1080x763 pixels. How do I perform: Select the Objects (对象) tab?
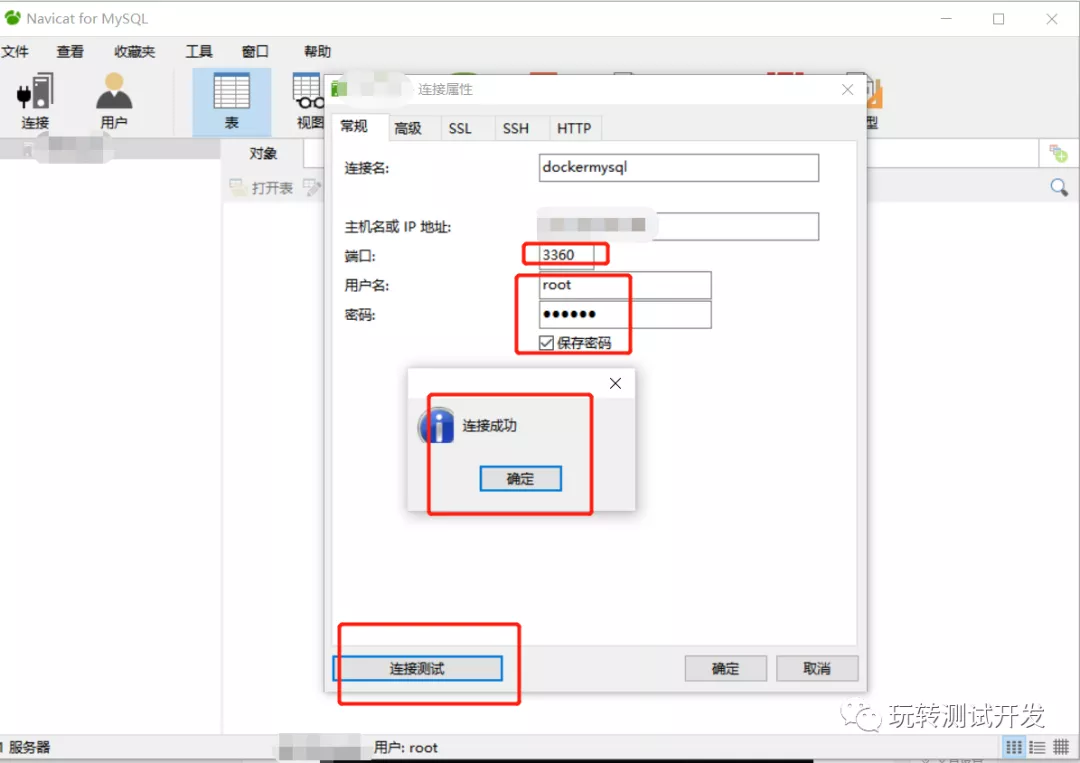coord(263,154)
